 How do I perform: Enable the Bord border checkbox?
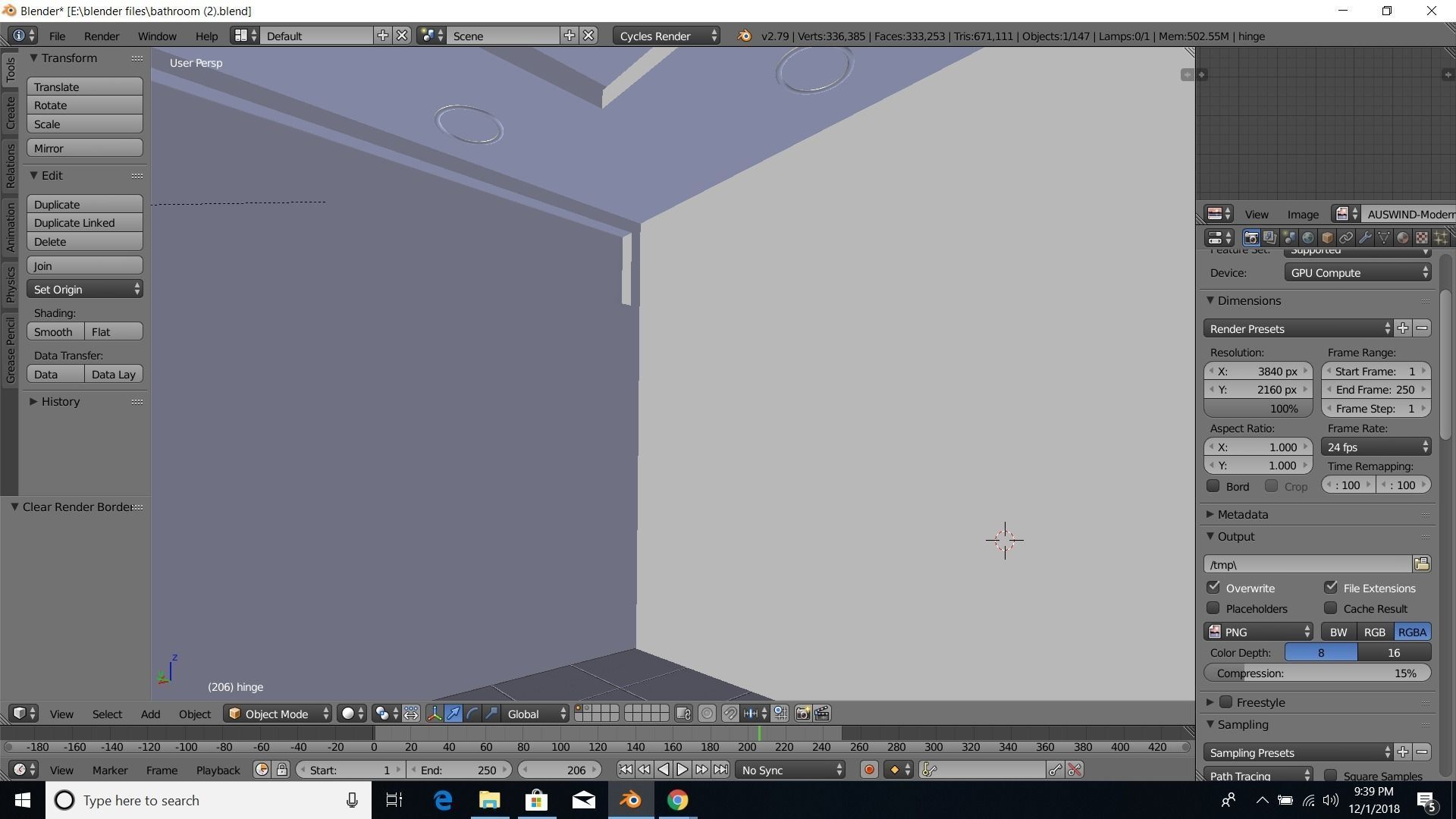[x=1213, y=486]
